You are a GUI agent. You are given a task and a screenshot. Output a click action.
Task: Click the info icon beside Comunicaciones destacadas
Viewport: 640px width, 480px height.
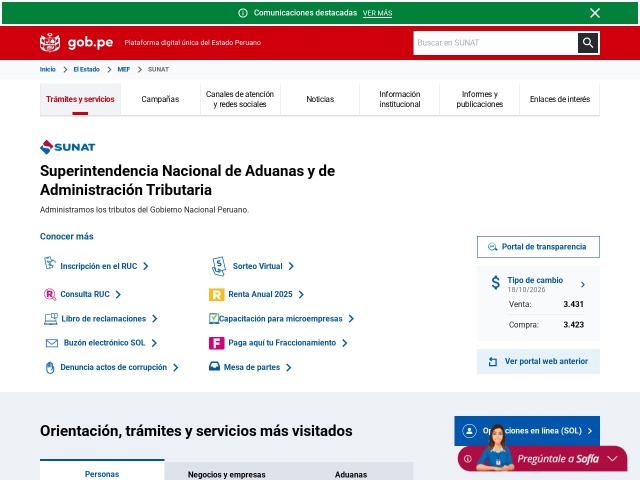tap(243, 13)
